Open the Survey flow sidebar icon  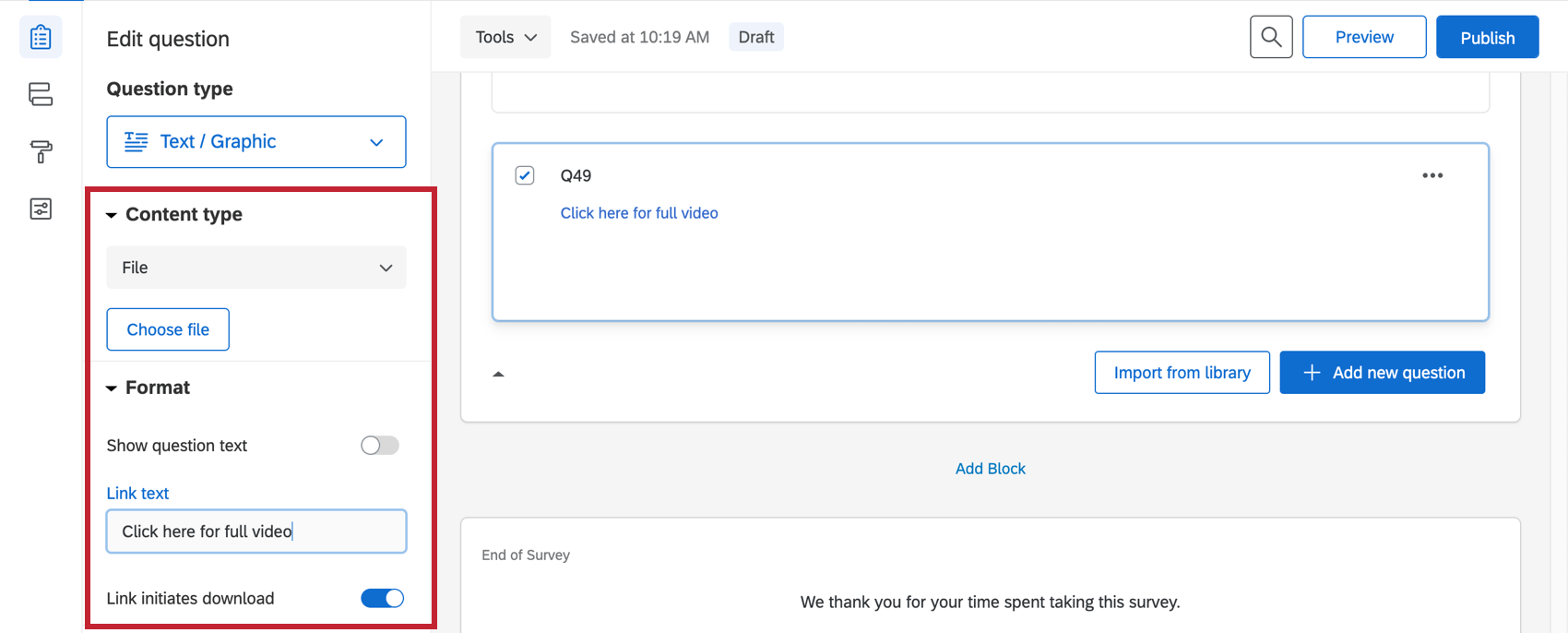tap(41, 94)
